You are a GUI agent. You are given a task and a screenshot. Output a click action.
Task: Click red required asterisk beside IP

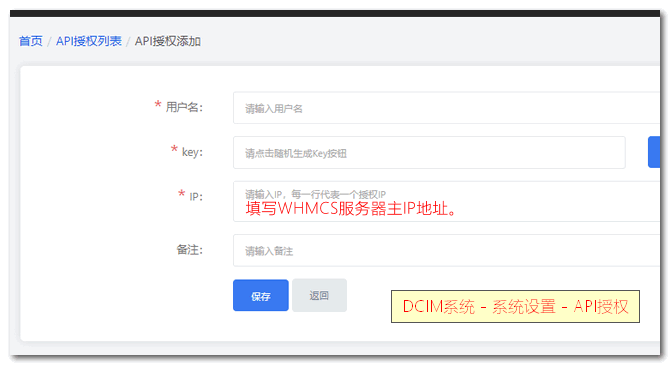coord(181,194)
